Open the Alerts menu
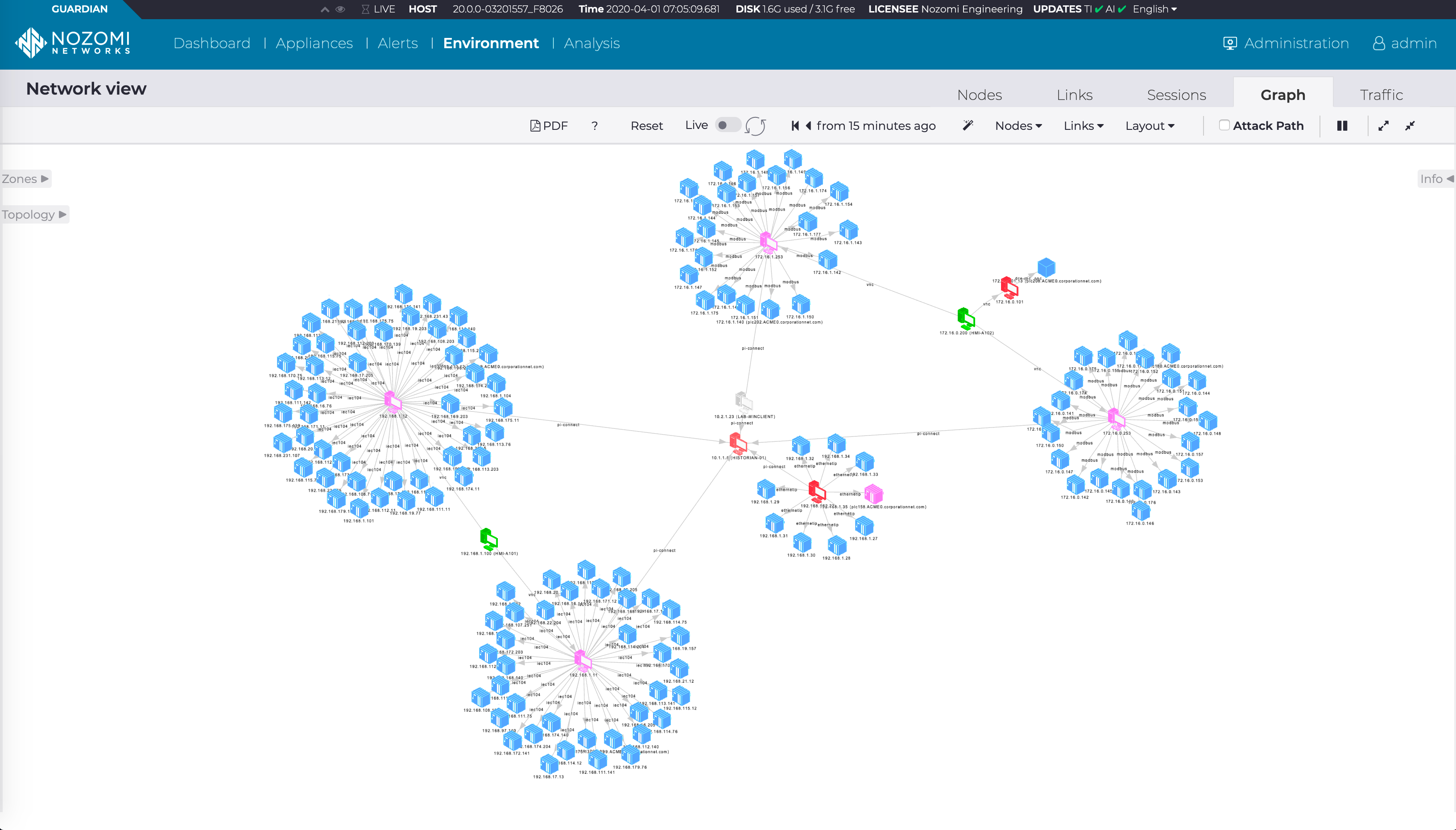The height and width of the screenshot is (830, 1456). tap(397, 43)
